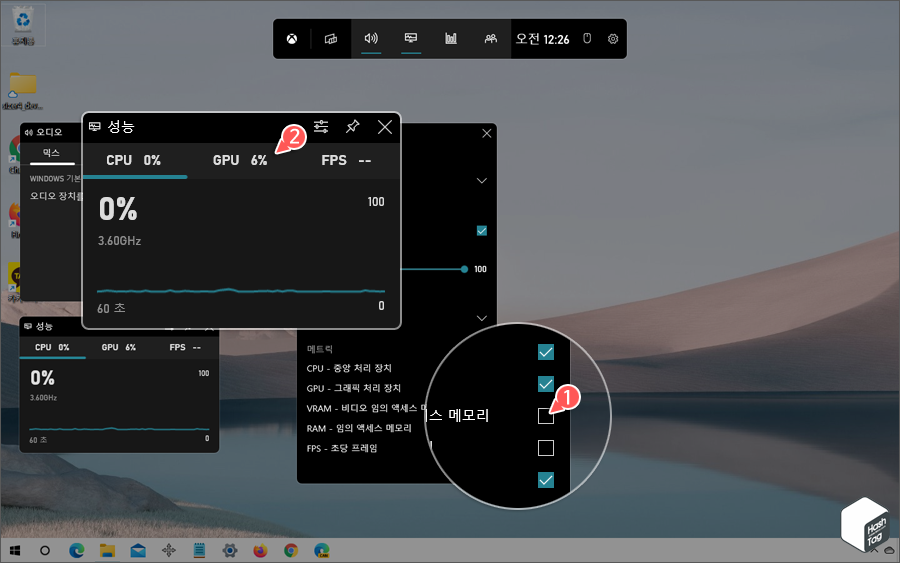
Task: Launch Google Chrome from taskbar
Action: (291, 551)
